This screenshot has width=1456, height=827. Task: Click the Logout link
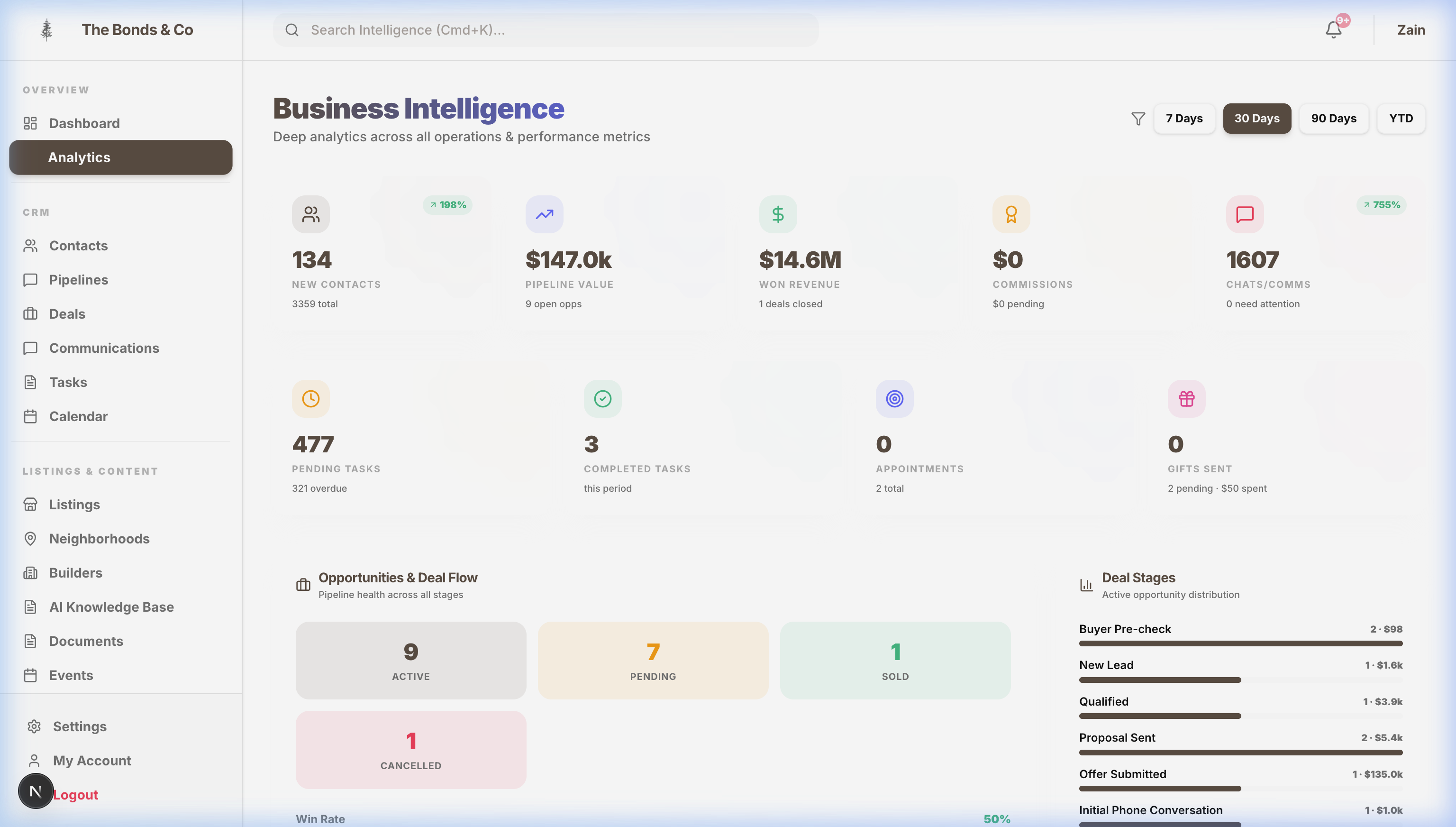coord(75,795)
